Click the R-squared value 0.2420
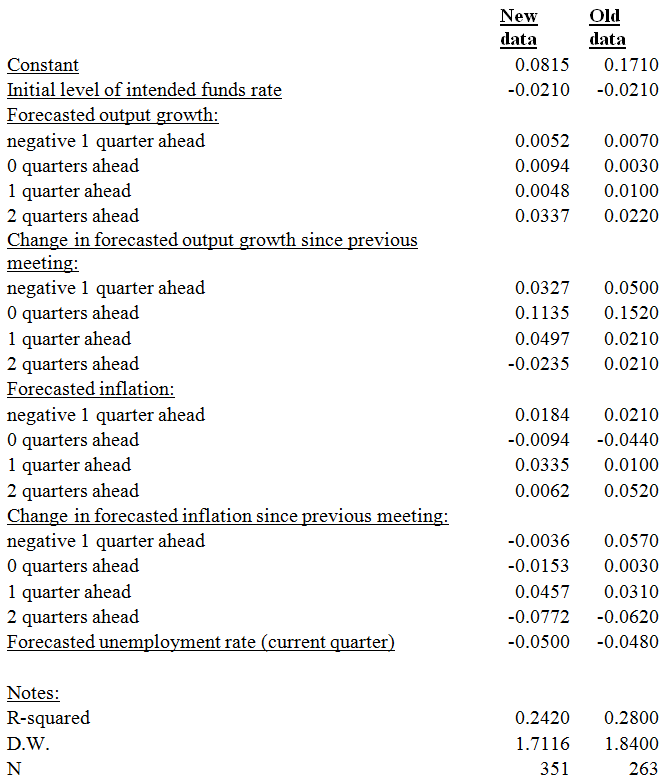This screenshot has width=666, height=780. click(542, 718)
